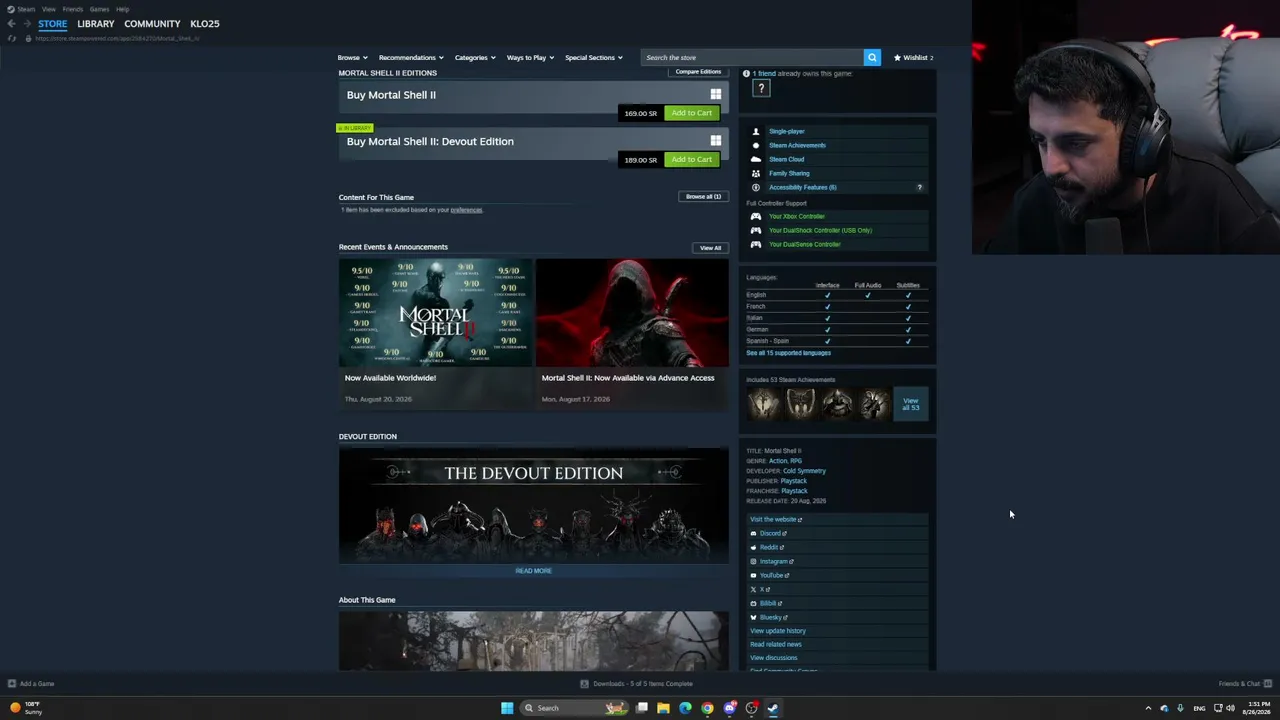The image size is (1280, 720).
Task: Click the Add a Game plus icon
Action: point(12,684)
